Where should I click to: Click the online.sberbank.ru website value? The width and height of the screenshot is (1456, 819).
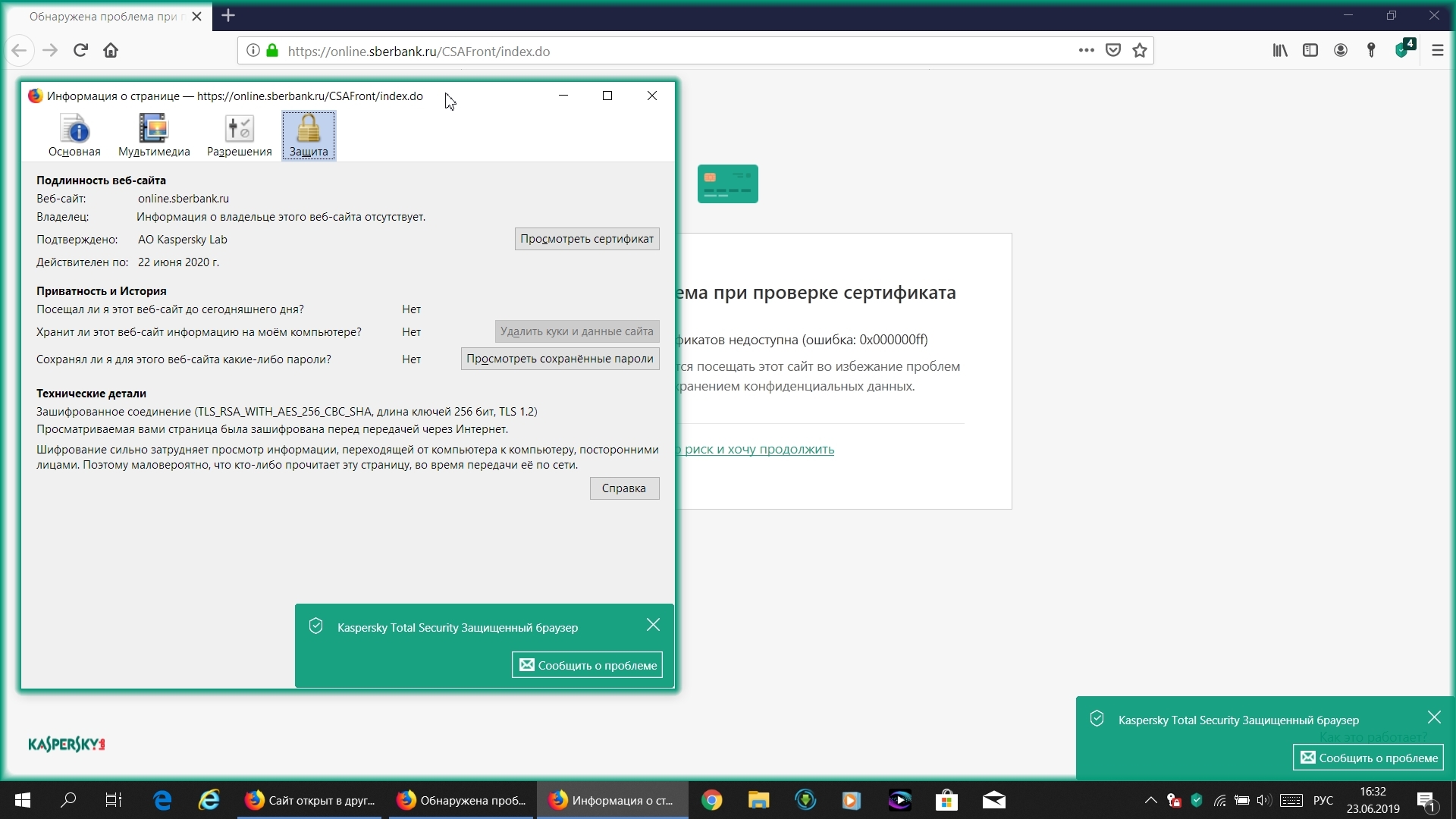184,199
